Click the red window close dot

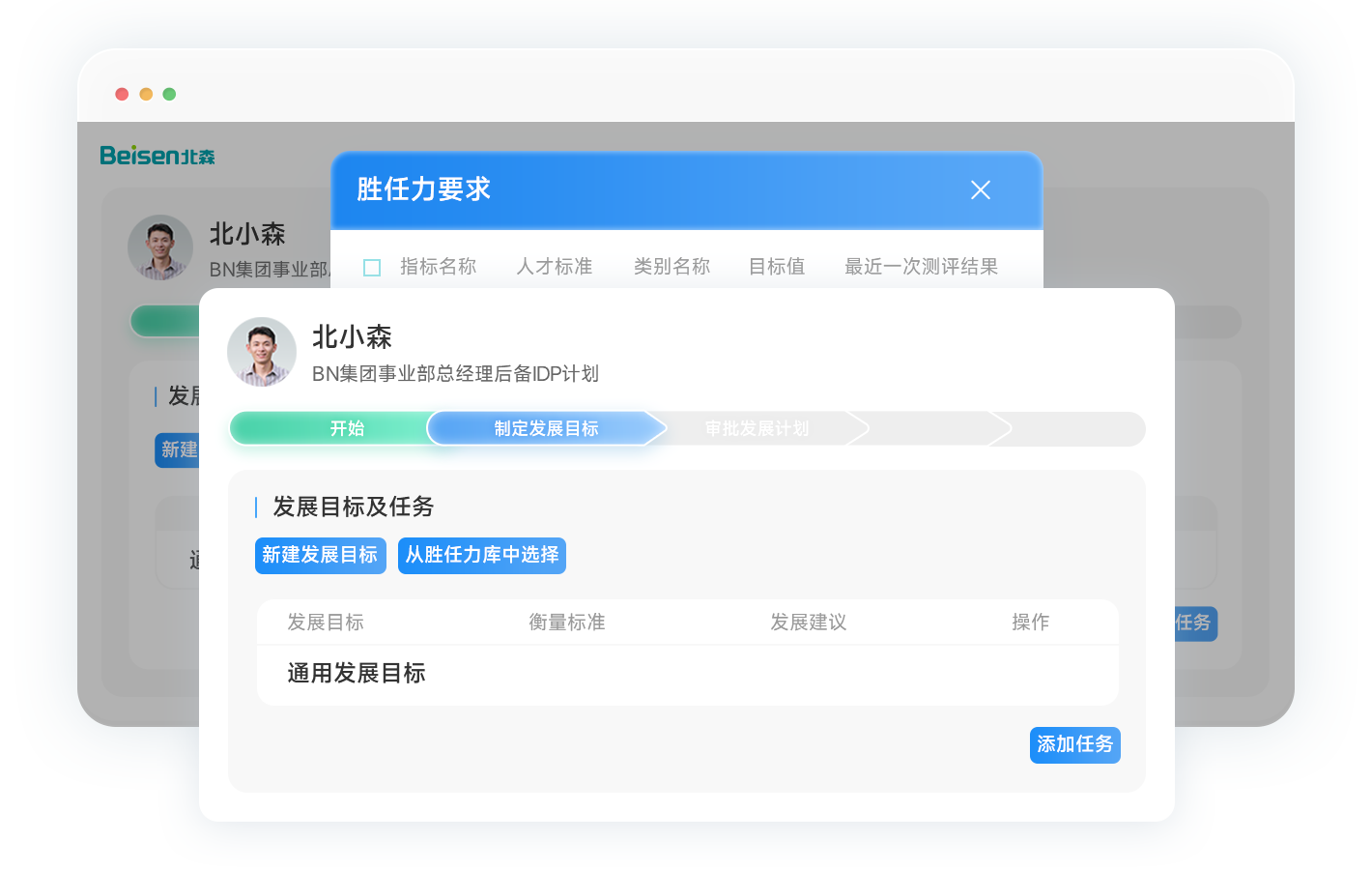click(x=122, y=94)
